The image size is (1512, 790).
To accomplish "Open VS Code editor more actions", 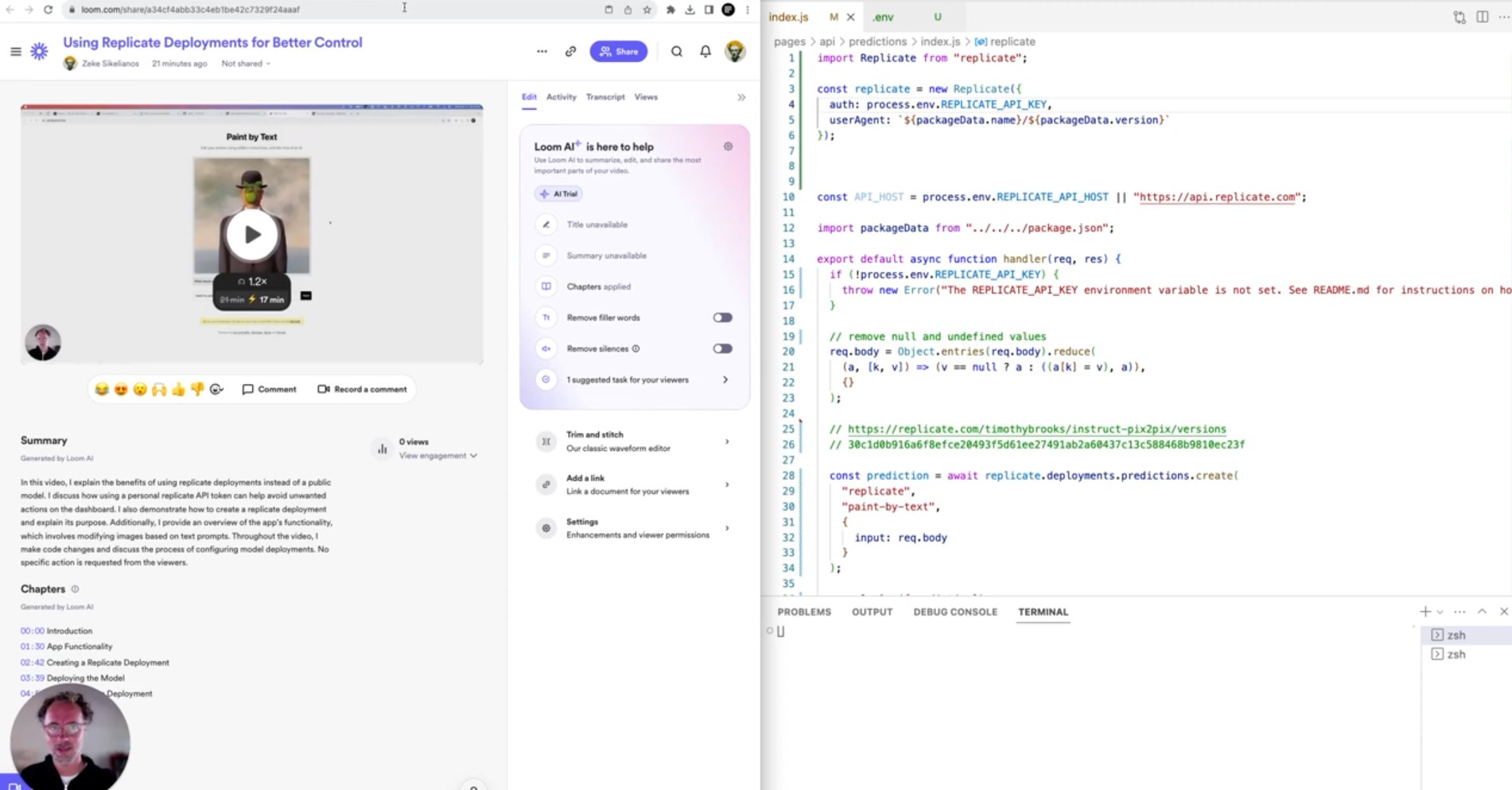I will point(1504,17).
